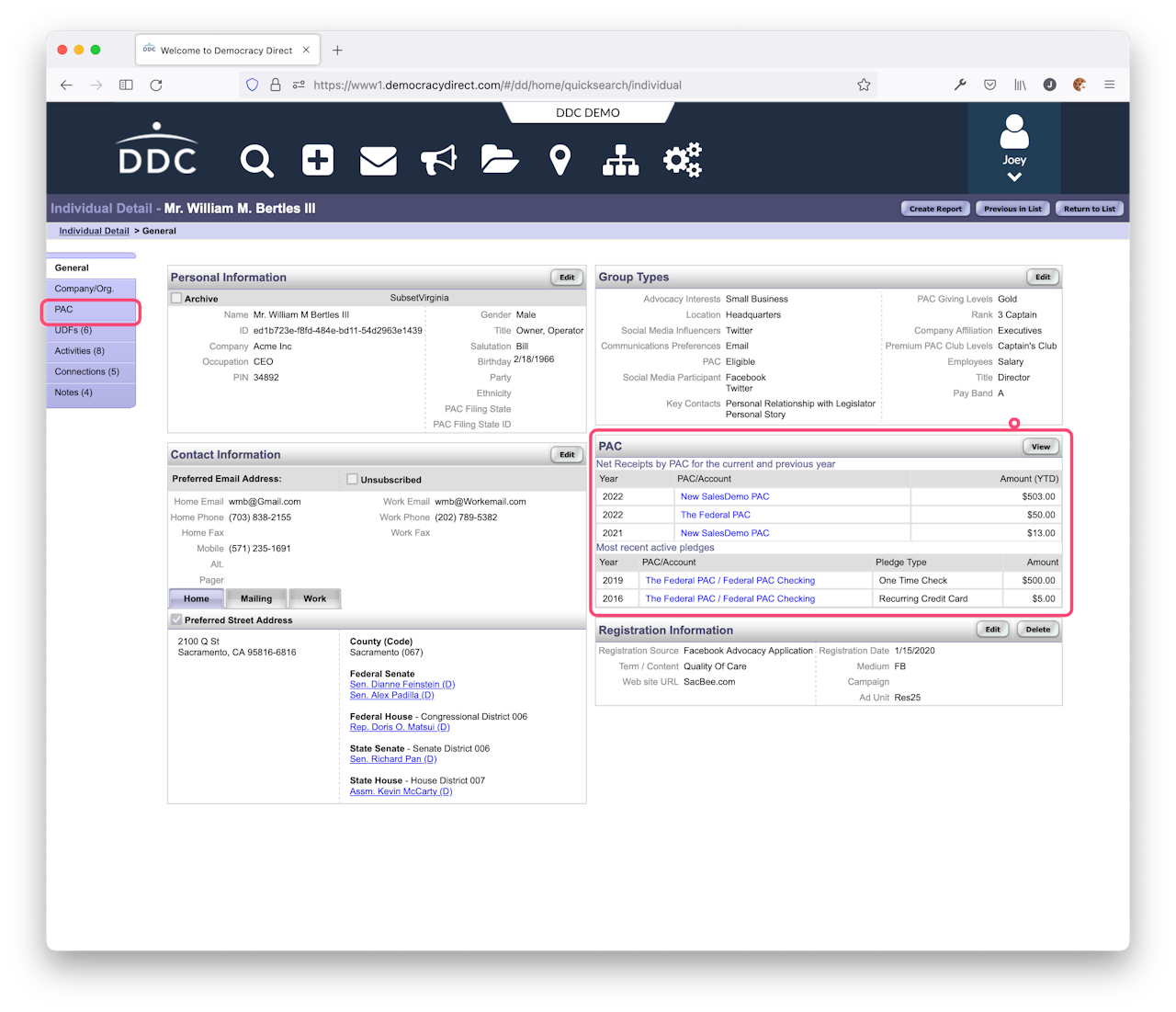Open the gears settings icon

(682, 161)
